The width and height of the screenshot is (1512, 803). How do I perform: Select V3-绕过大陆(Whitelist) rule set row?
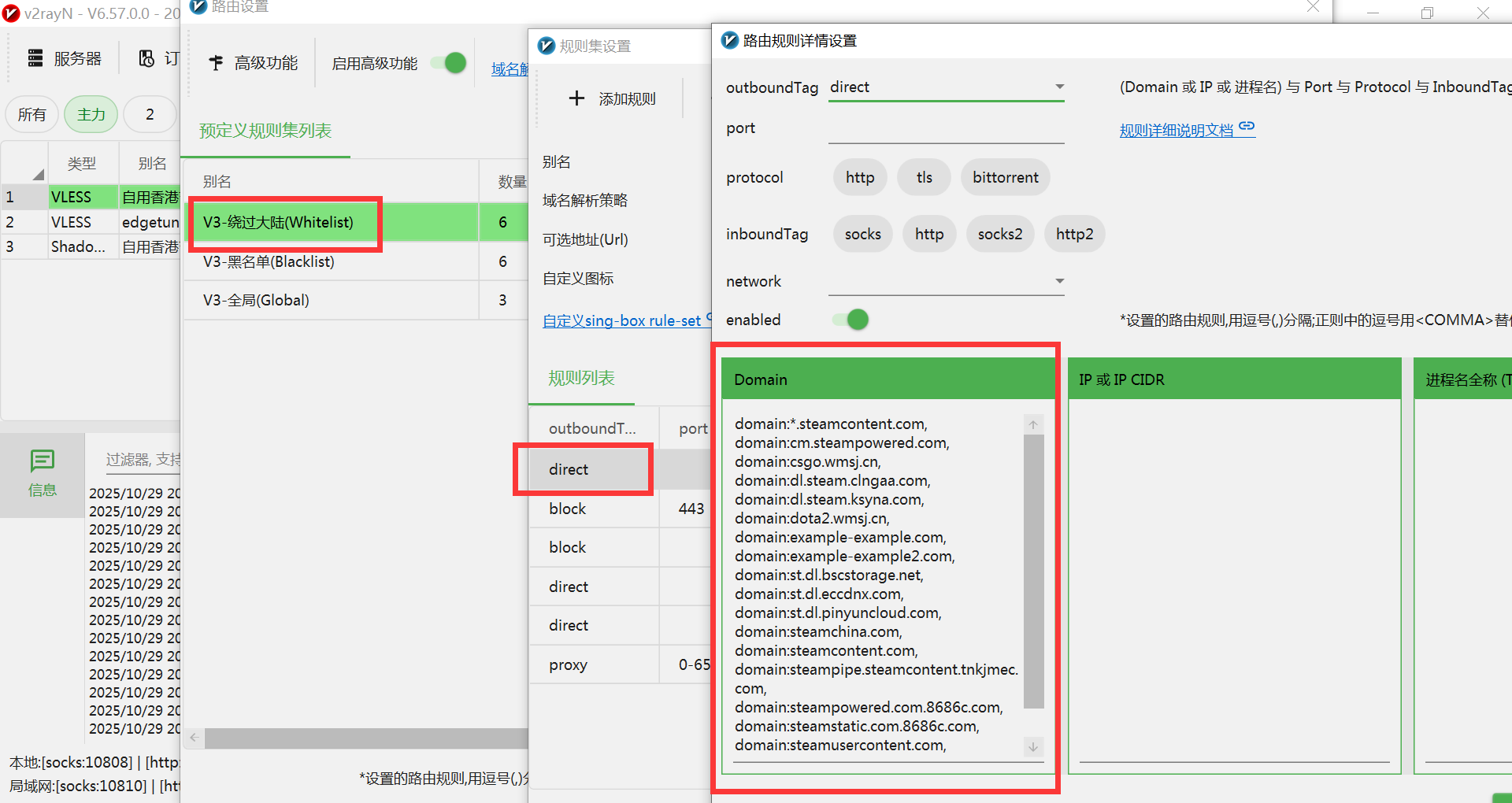tap(356, 222)
